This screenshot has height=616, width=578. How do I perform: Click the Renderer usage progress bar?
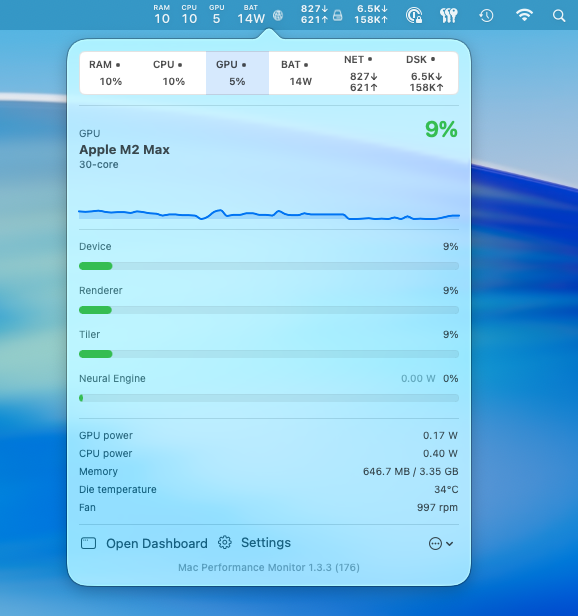click(269, 310)
